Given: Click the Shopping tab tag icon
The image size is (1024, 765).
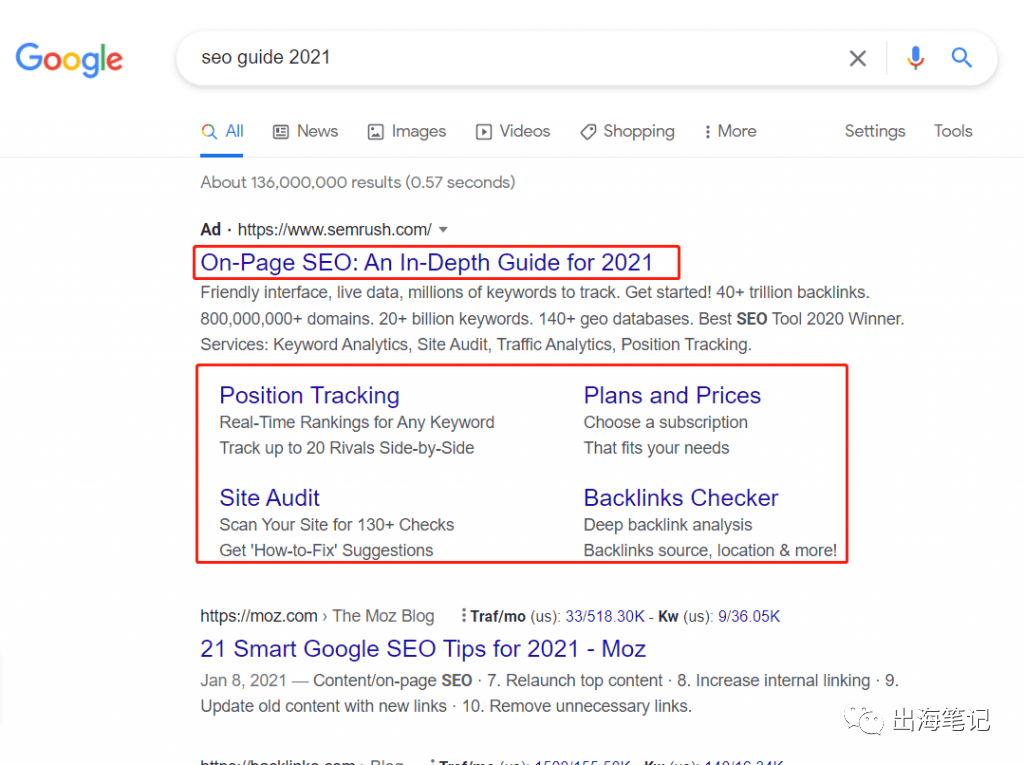Looking at the screenshot, I should coord(588,132).
